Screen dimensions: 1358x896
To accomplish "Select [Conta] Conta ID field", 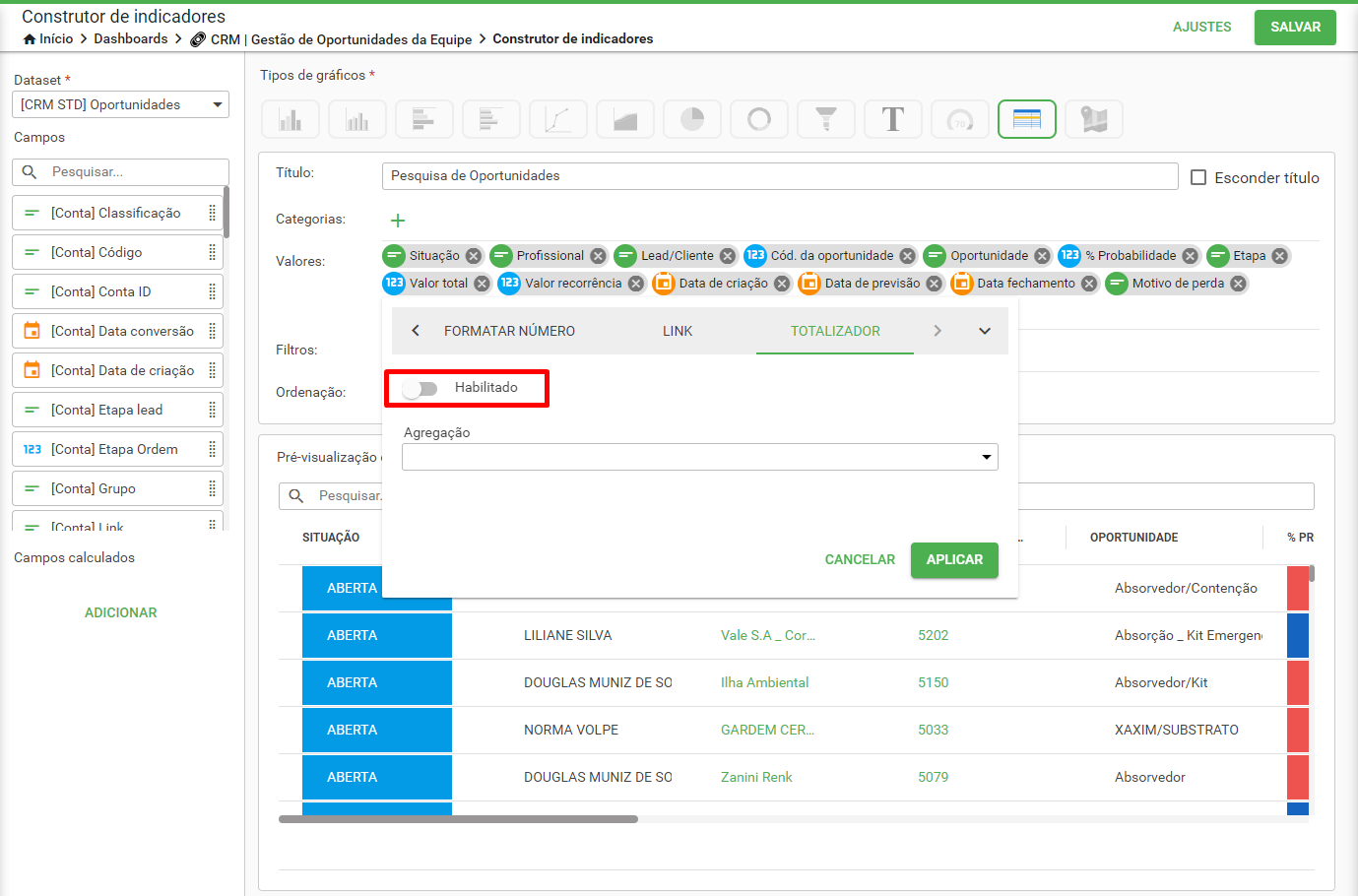I will (117, 291).
